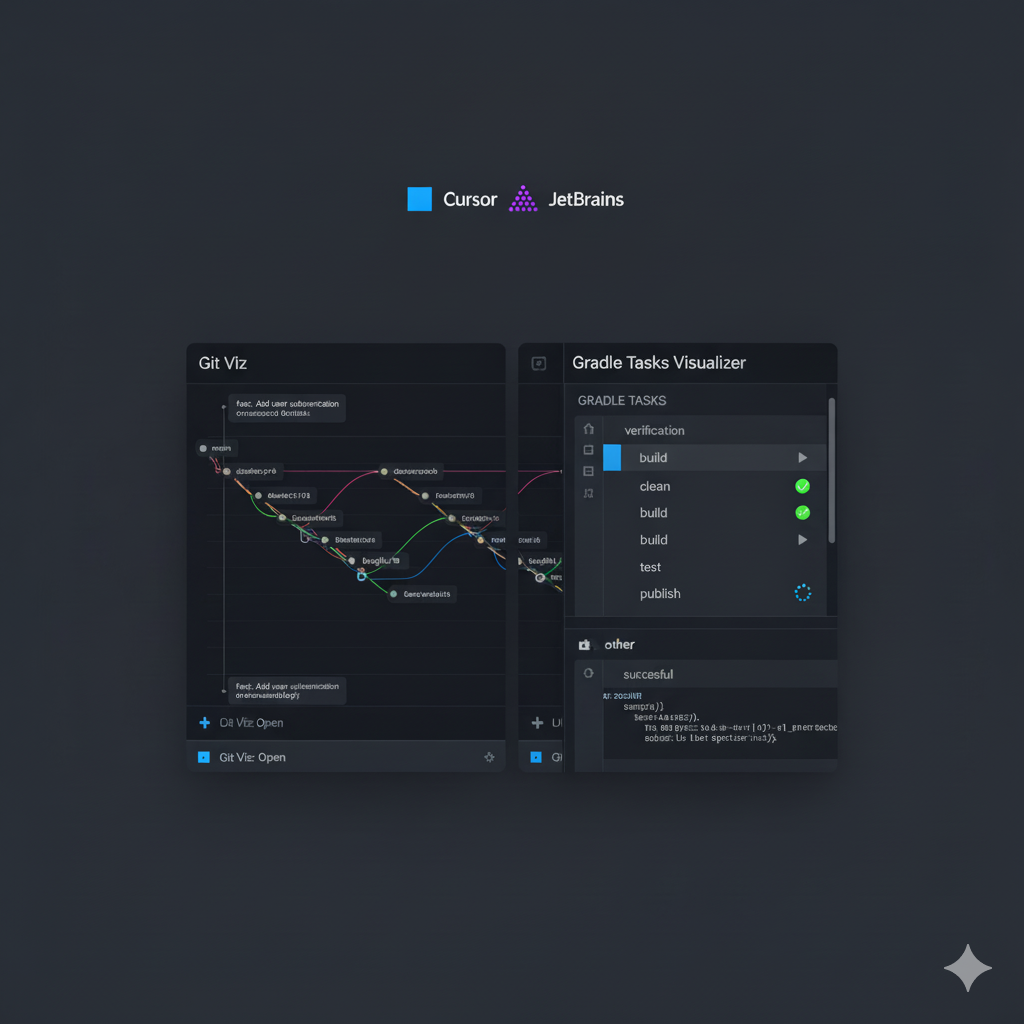This screenshot has height=1024, width=1024.
Task: Toggle the green checkmark on the clean task
Action: pyautogui.click(x=802, y=486)
